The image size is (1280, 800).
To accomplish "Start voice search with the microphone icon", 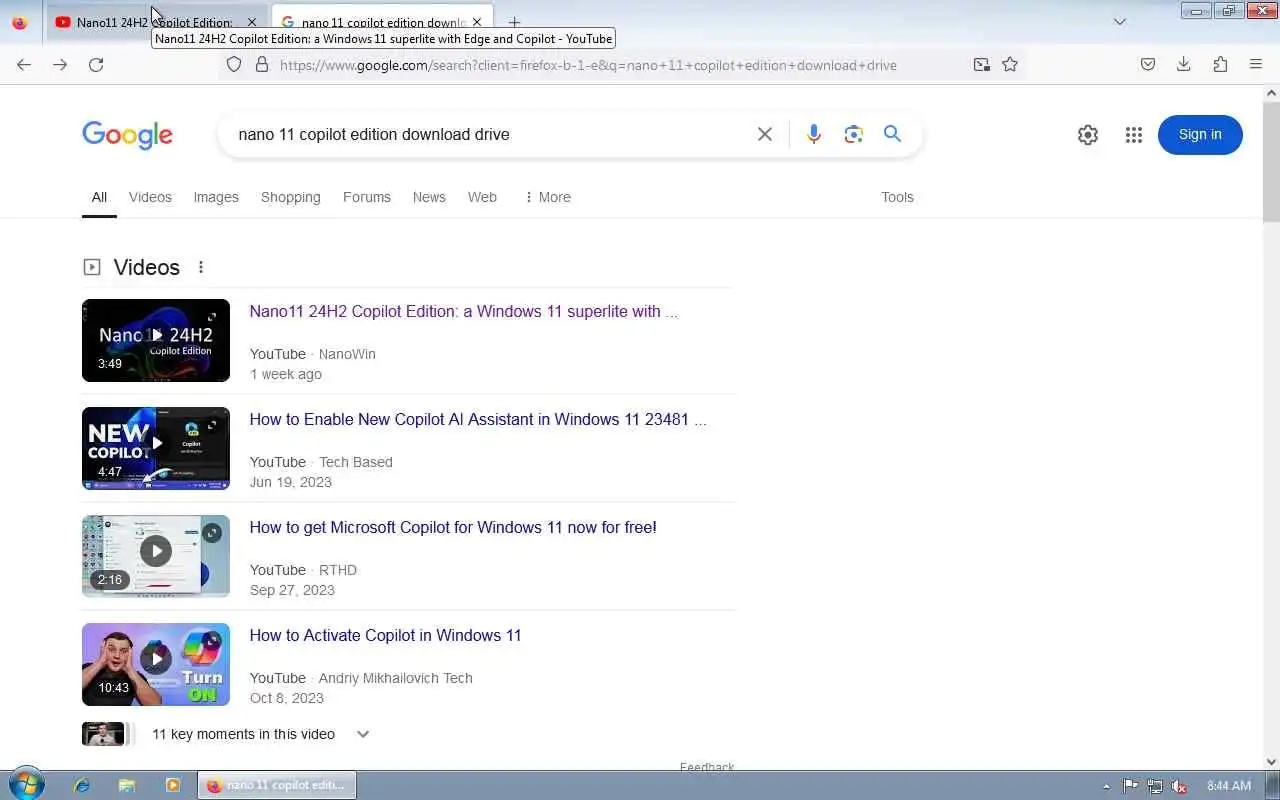I will click(814, 134).
